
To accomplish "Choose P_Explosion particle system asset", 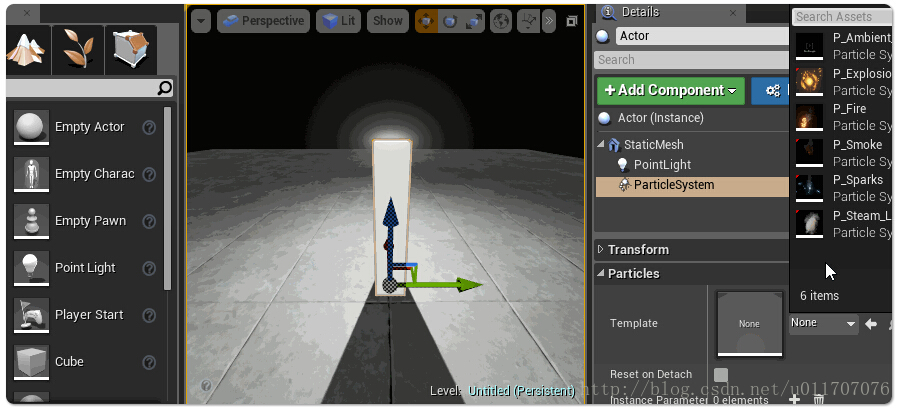I will click(x=842, y=82).
